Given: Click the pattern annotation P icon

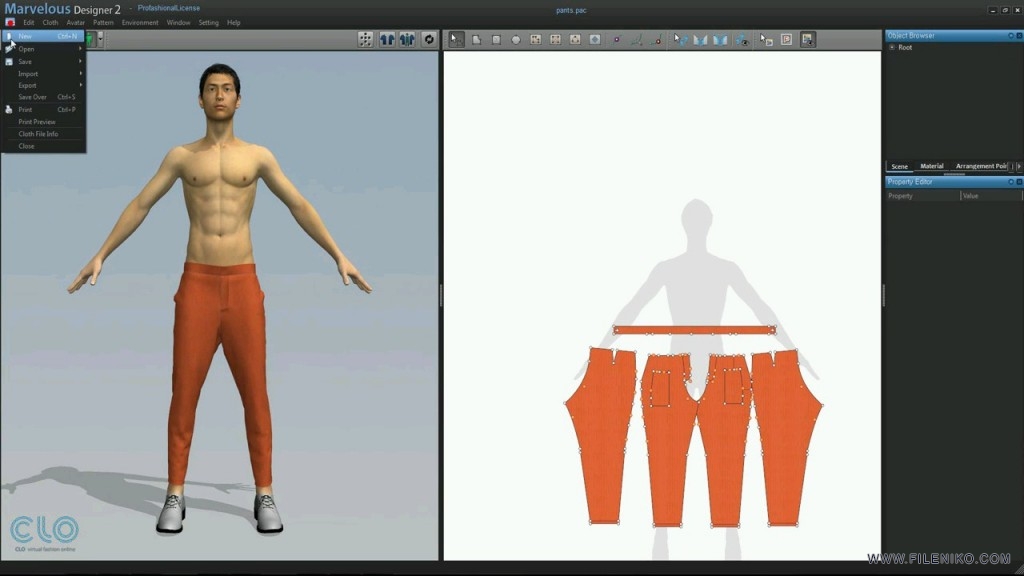Looking at the screenshot, I should [786, 40].
